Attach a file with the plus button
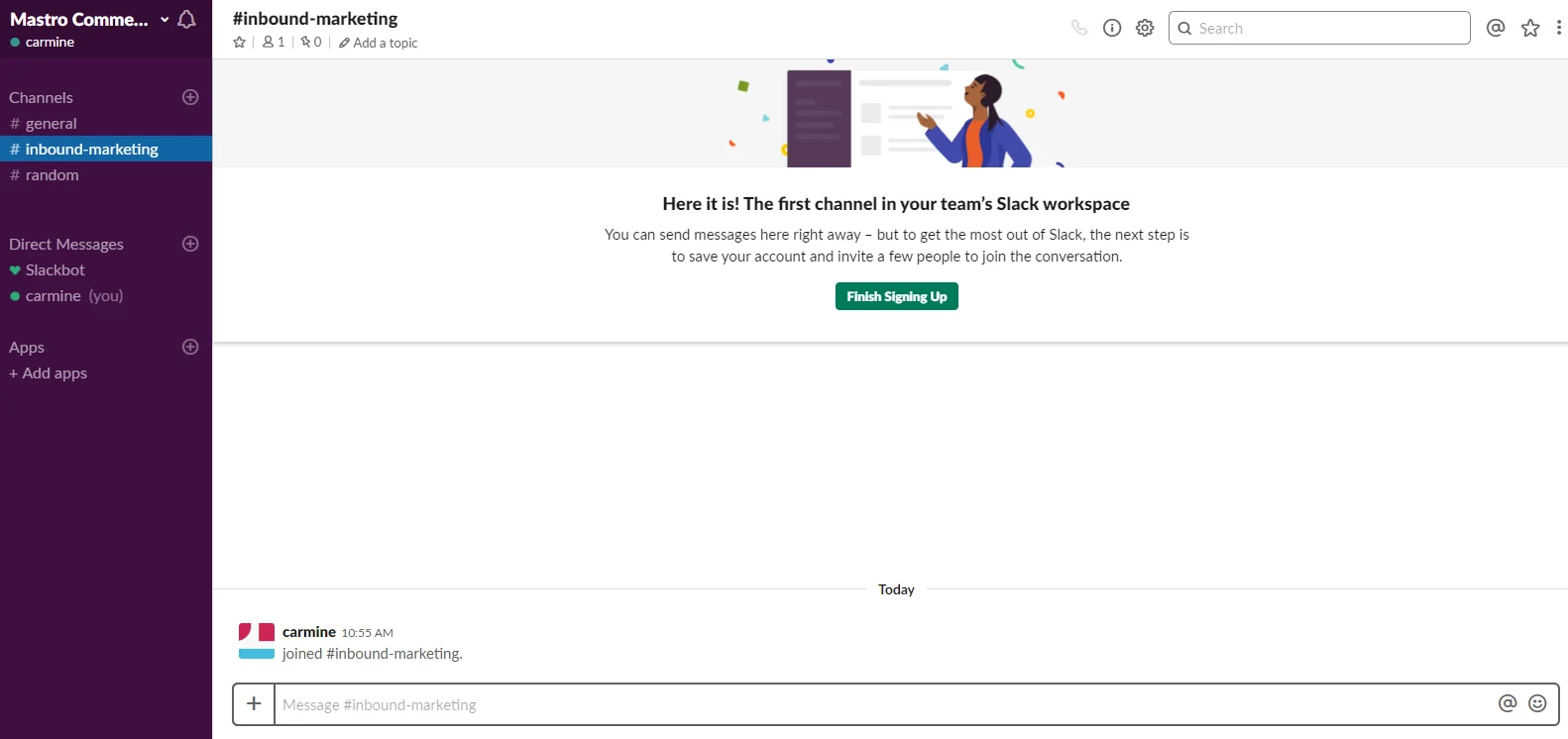 pyautogui.click(x=254, y=704)
